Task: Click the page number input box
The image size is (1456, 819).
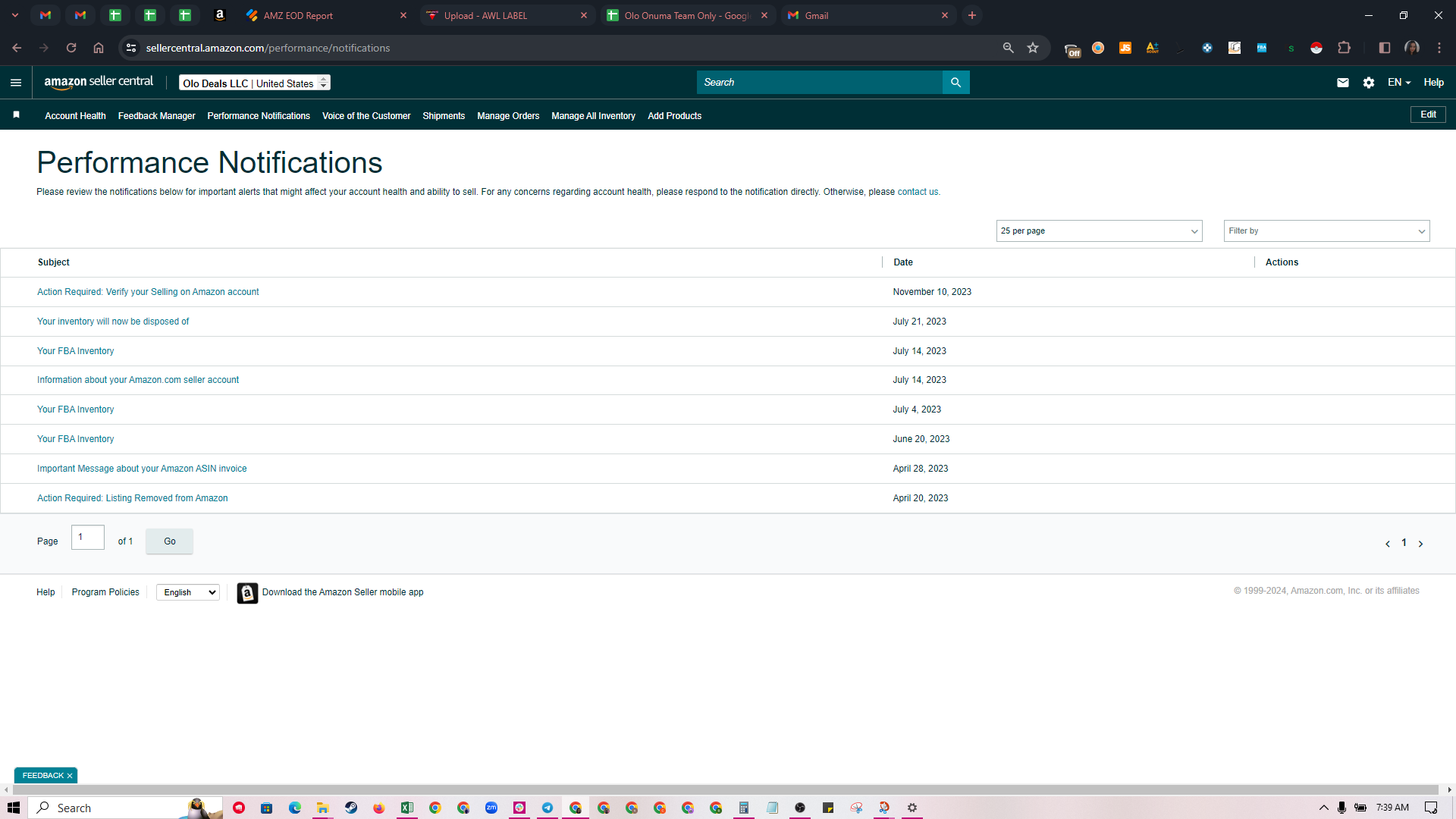Action: [x=88, y=538]
